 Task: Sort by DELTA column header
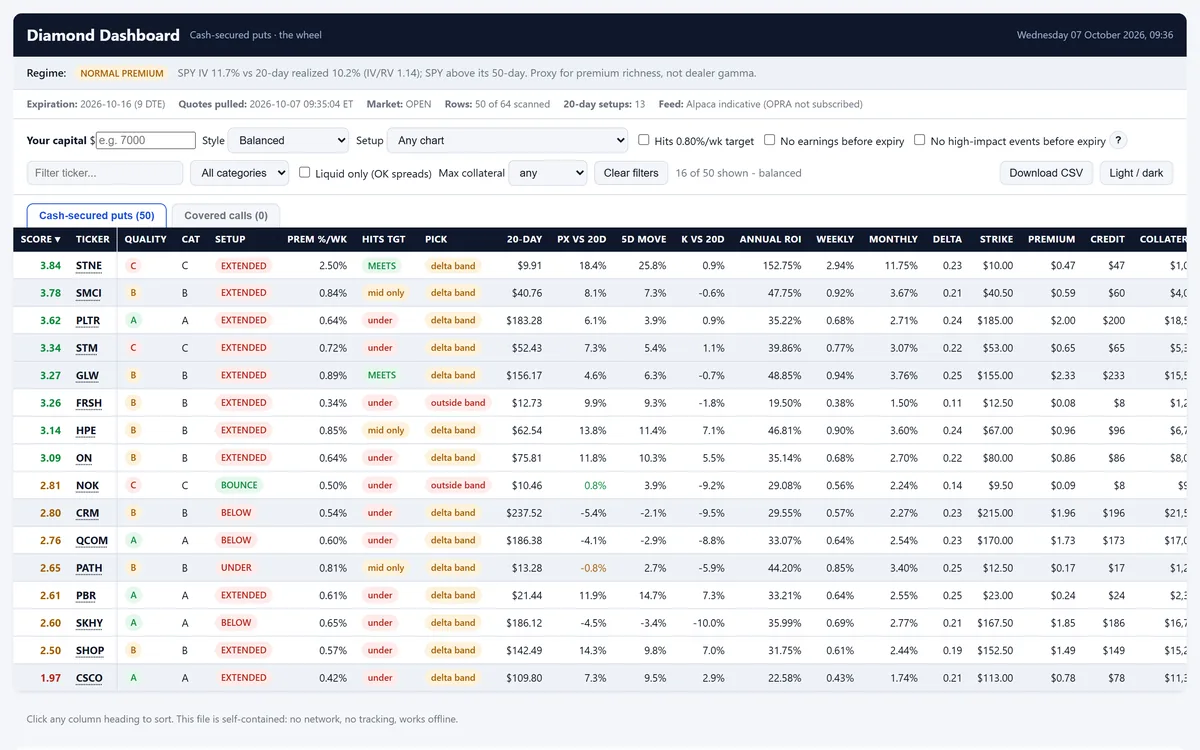coord(947,239)
